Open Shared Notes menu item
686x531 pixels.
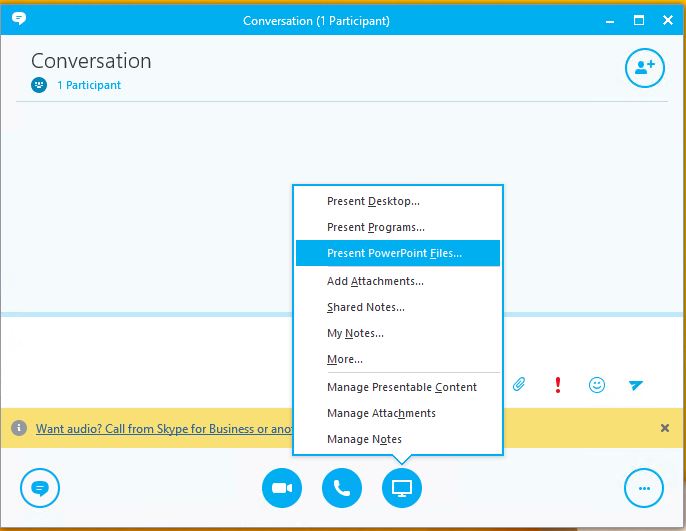(x=365, y=308)
